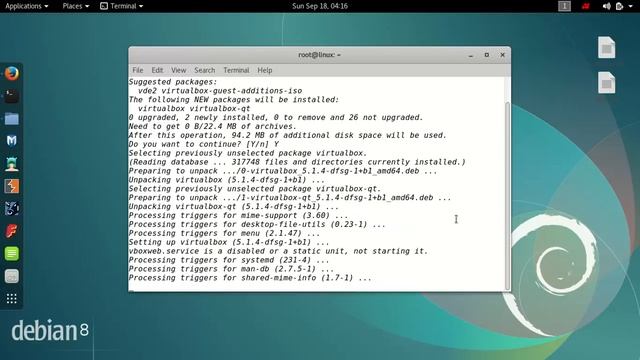Maximize the terminal window
This screenshot has height=360, width=640.
click(487, 55)
